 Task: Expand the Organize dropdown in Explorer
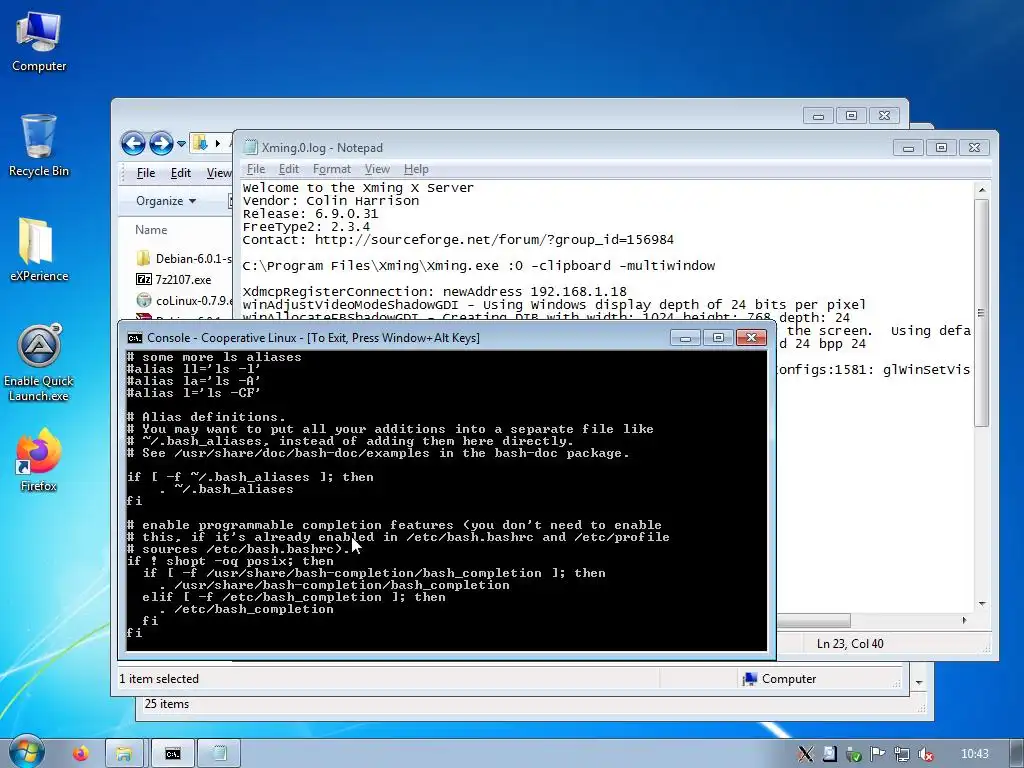(166, 201)
